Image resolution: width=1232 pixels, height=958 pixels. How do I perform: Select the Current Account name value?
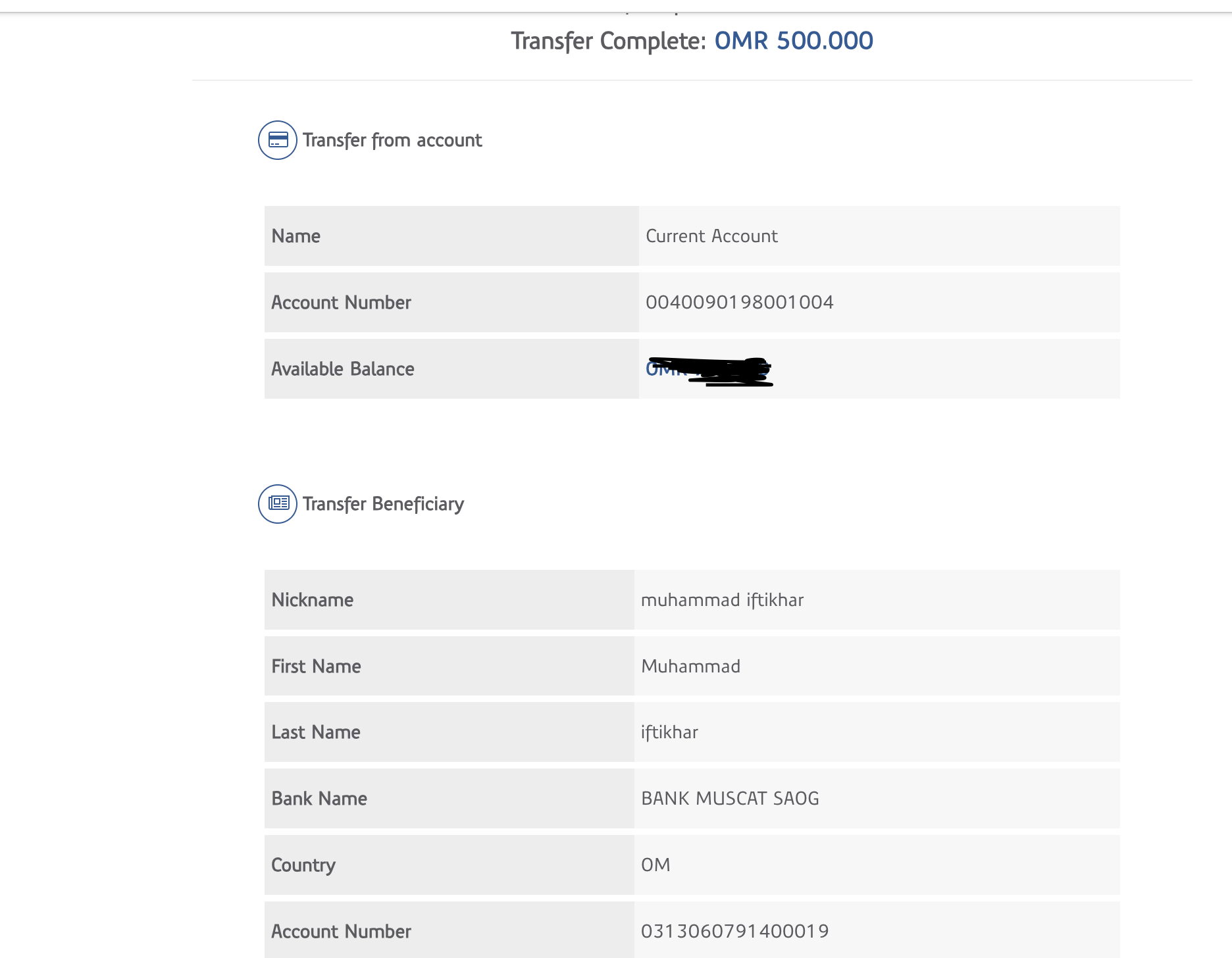click(x=711, y=236)
